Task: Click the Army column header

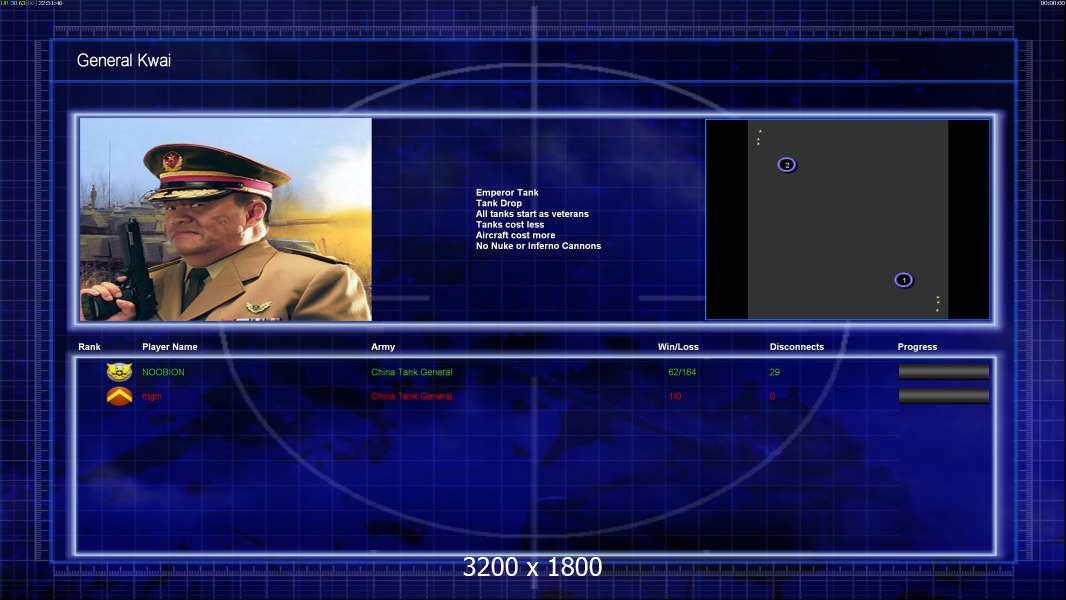Action: (383, 347)
